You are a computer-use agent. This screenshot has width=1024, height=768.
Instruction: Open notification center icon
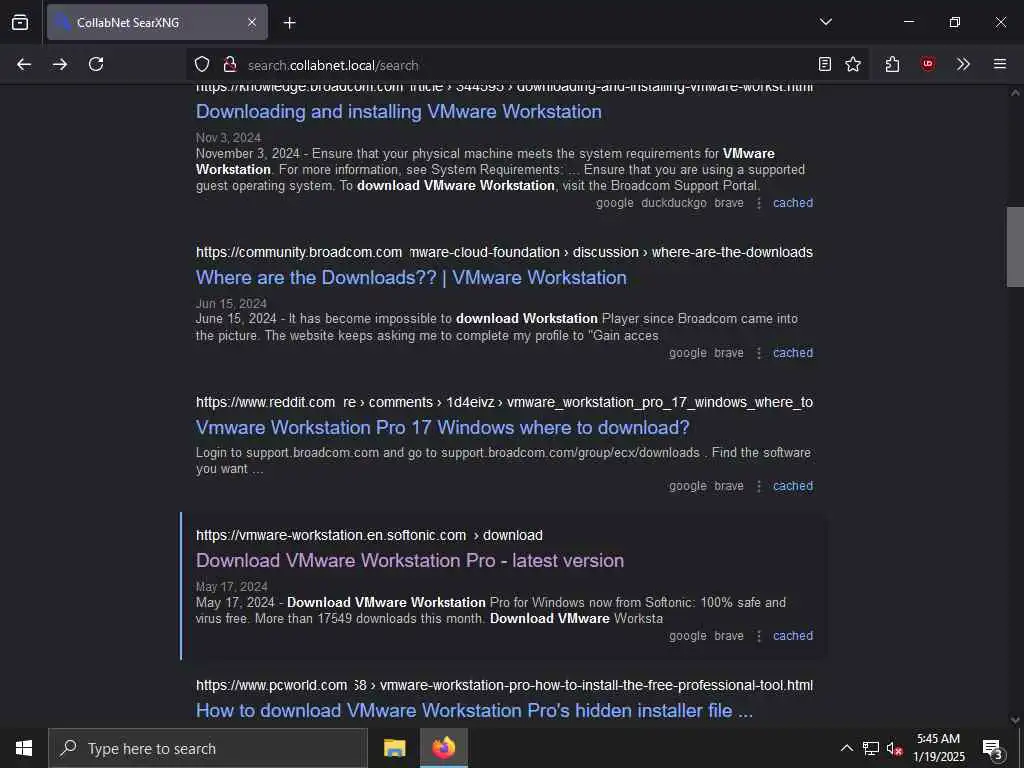[x=993, y=748]
